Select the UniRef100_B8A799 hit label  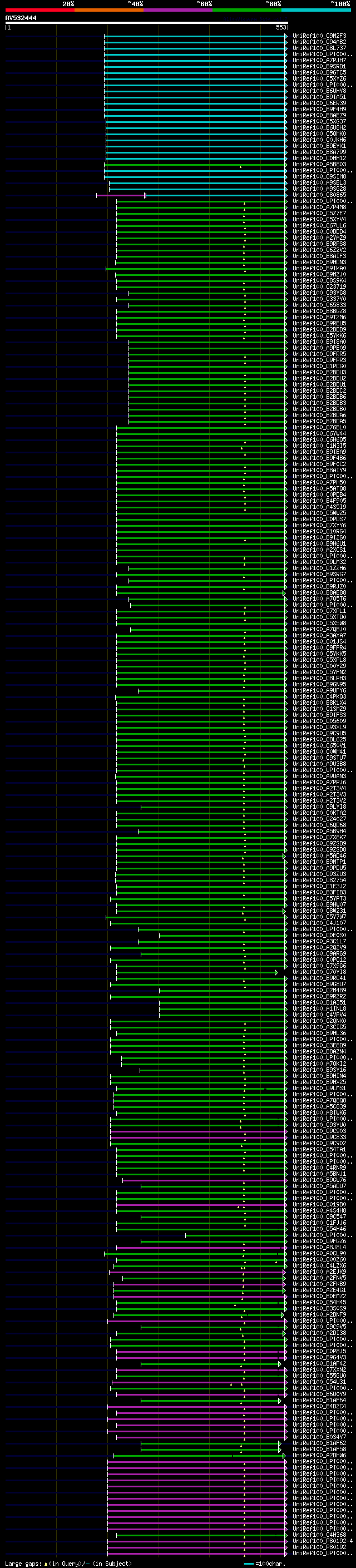(x=319, y=152)
